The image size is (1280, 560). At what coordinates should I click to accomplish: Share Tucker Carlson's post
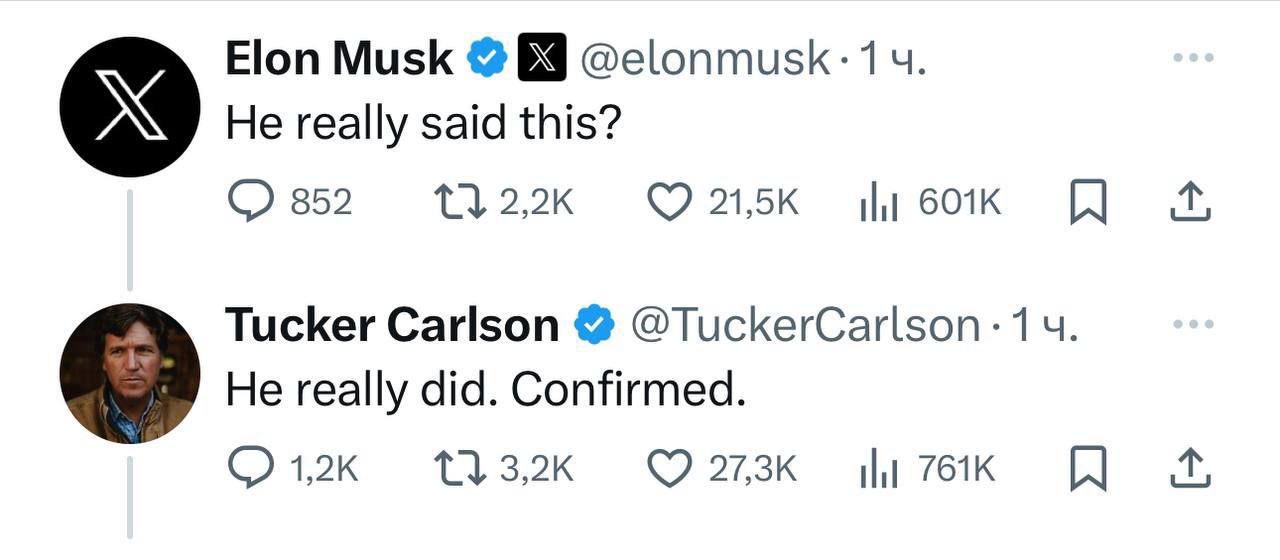pyautogui.click(x=1190, y=468)
